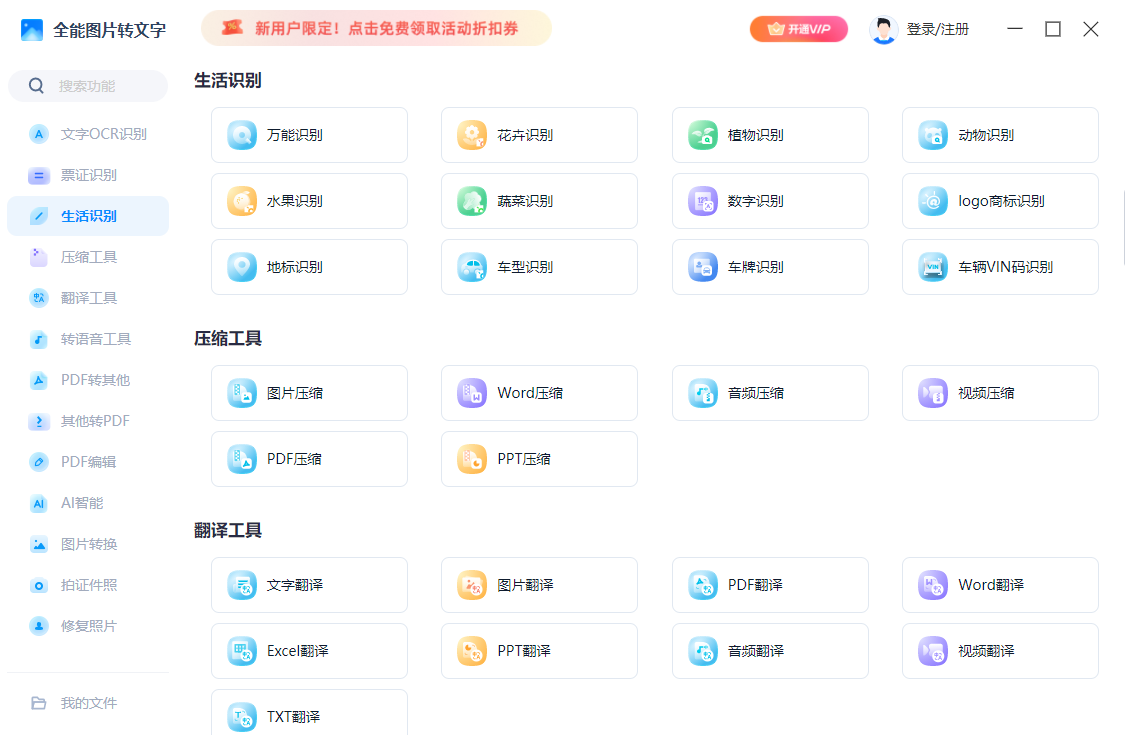This screenshot has width=1125, height=735.
Task: Go to 票证识别 sidebar section
Action: click(x=88, y=175)
